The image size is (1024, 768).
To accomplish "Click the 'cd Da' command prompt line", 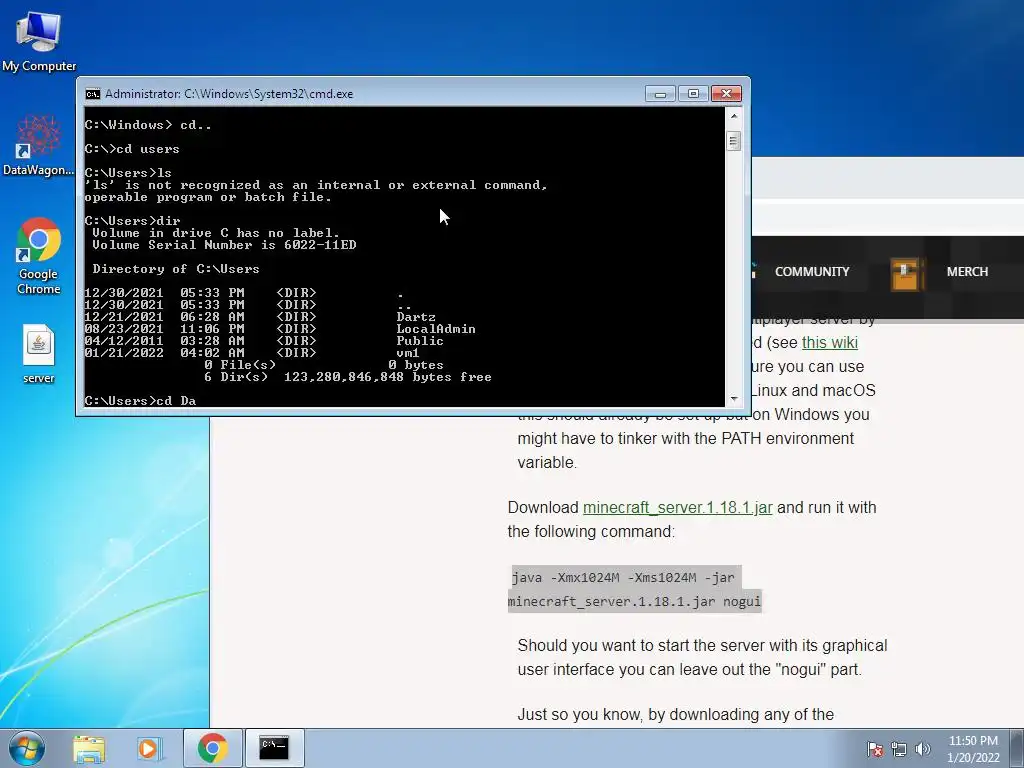I will point(140,400).
